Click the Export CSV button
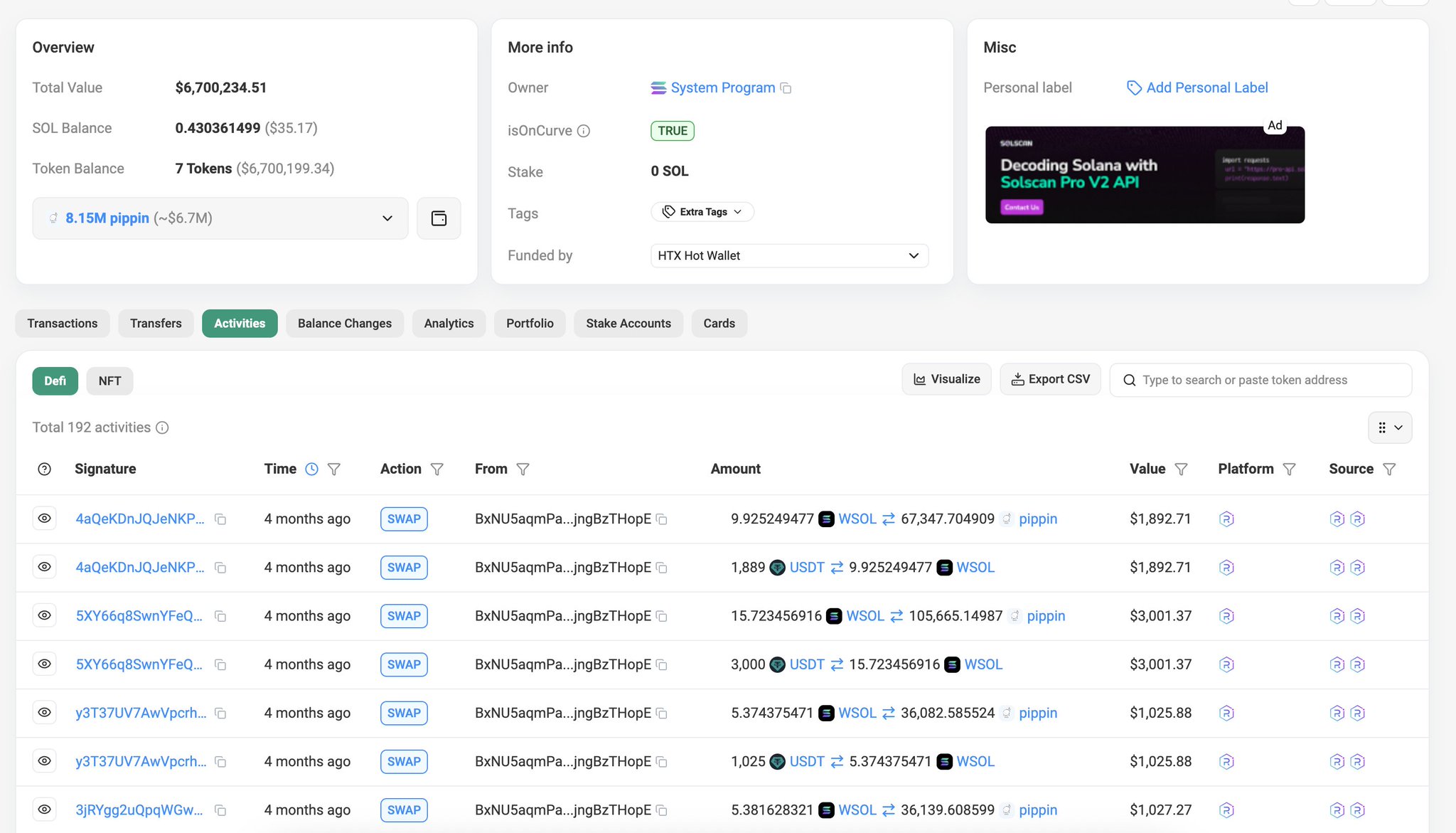The image size is (1456, 833). pyautogui.click(x=1050, y=379)
